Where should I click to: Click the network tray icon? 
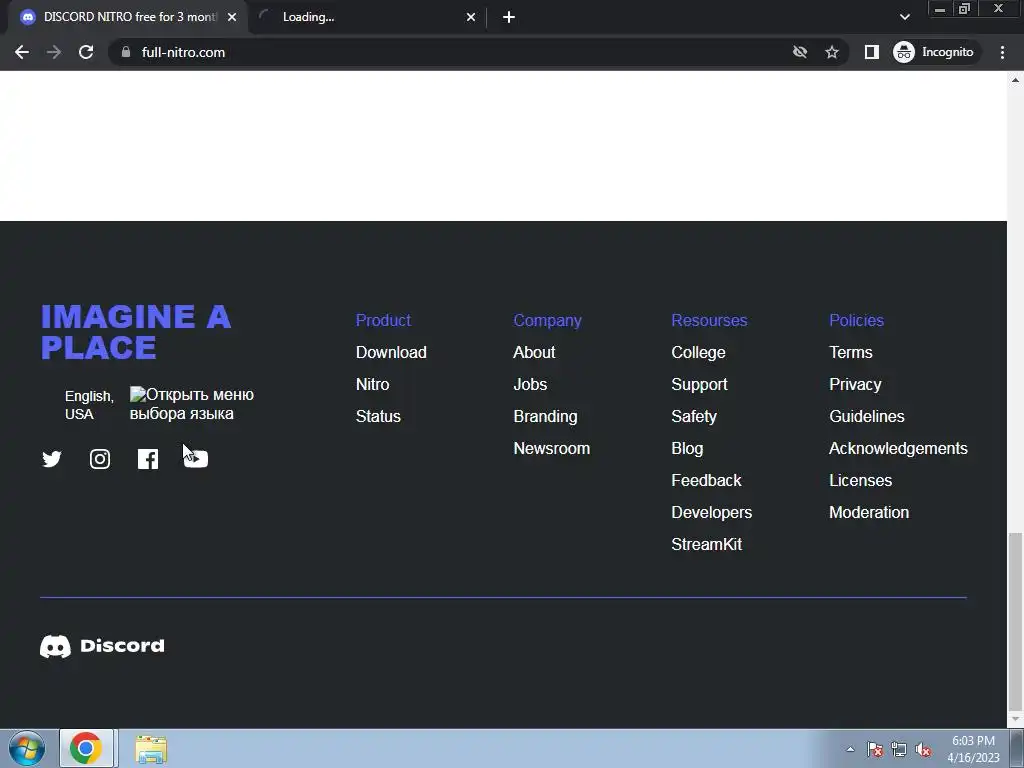(x=899, y=750)
